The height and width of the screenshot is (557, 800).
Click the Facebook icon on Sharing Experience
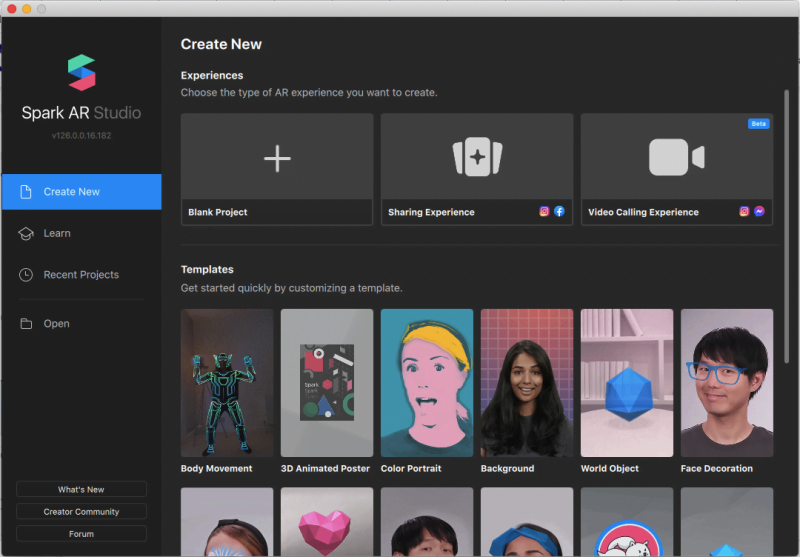pyautogui.click(x=559, y=212)
